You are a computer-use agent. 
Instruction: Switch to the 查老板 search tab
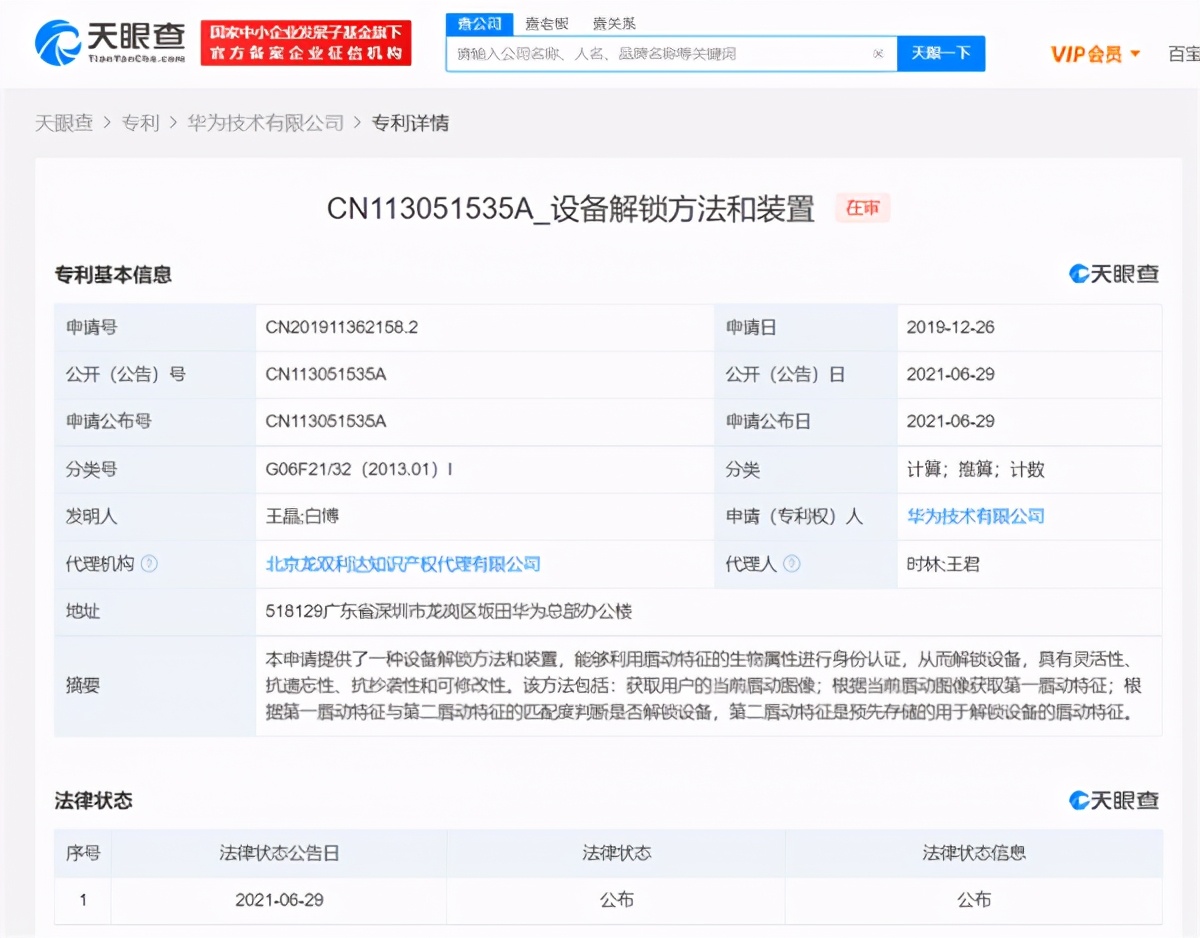pyautogui.click(x=548, y=23)
